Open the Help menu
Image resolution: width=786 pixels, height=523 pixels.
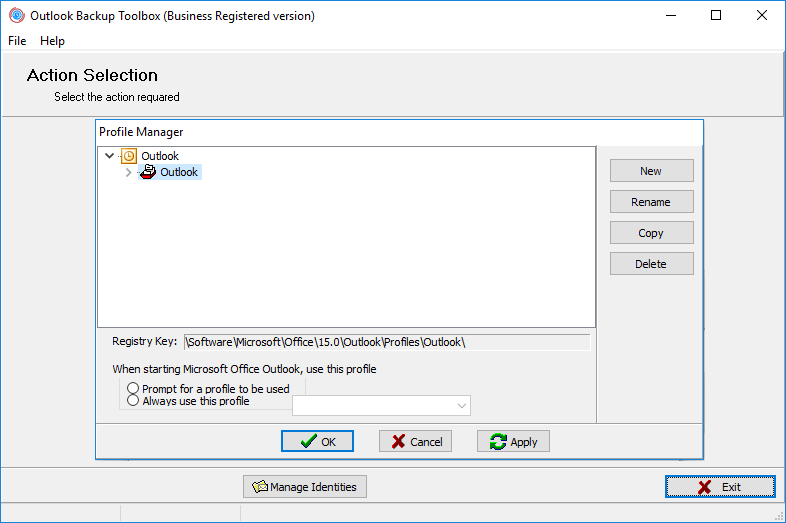(52, 41)
